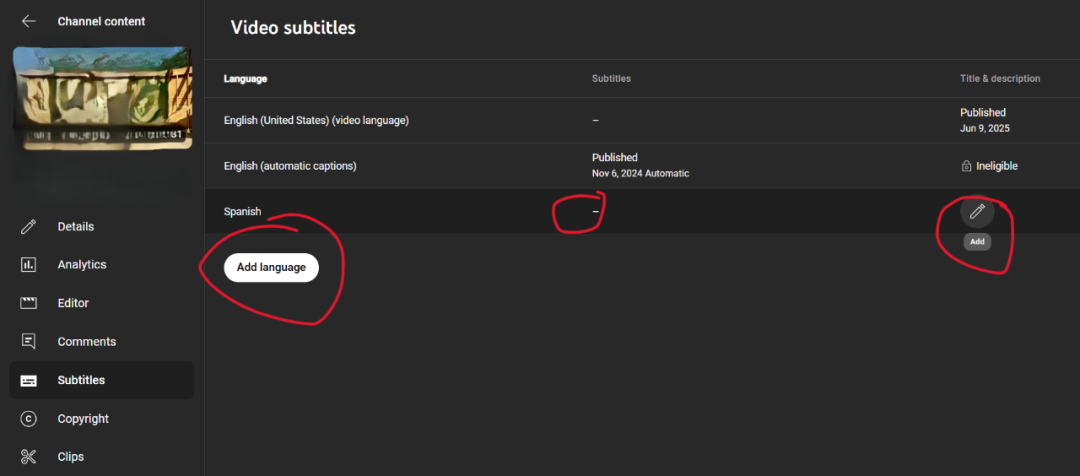Click the Language column header

[245, 78]
